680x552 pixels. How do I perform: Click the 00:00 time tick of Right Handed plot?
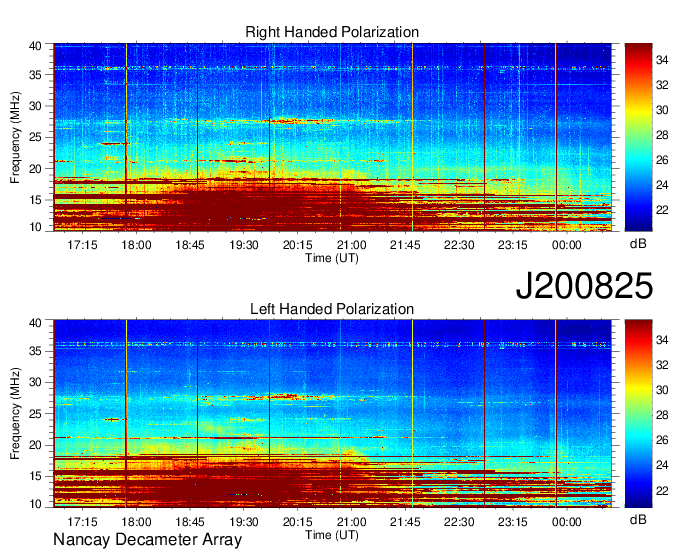point(566,245)
